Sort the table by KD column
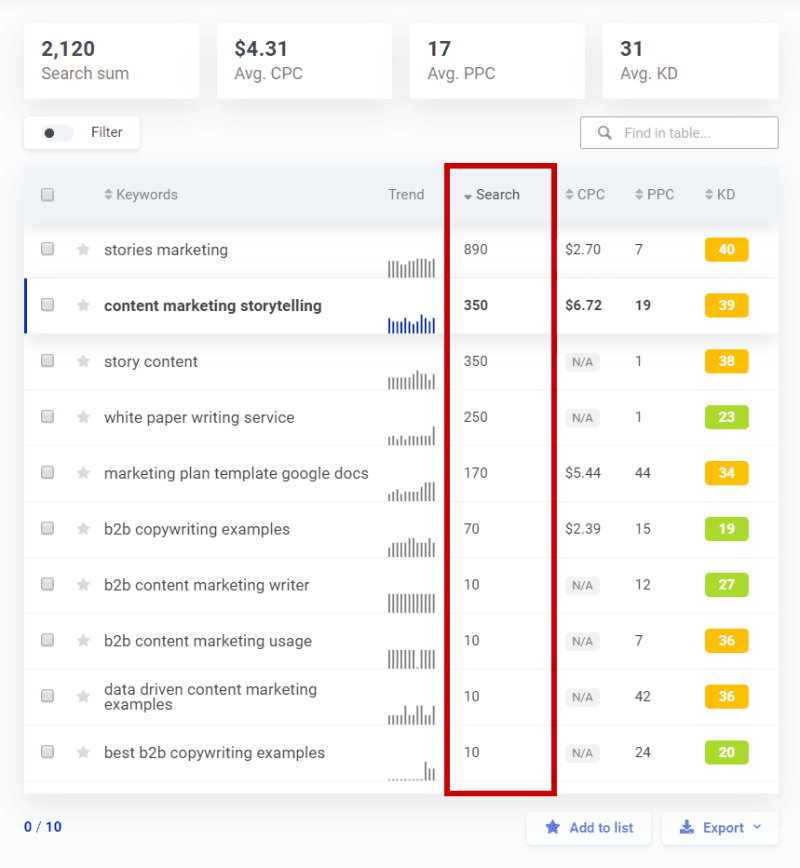This screenshot has width=800, height=868. 720,195
